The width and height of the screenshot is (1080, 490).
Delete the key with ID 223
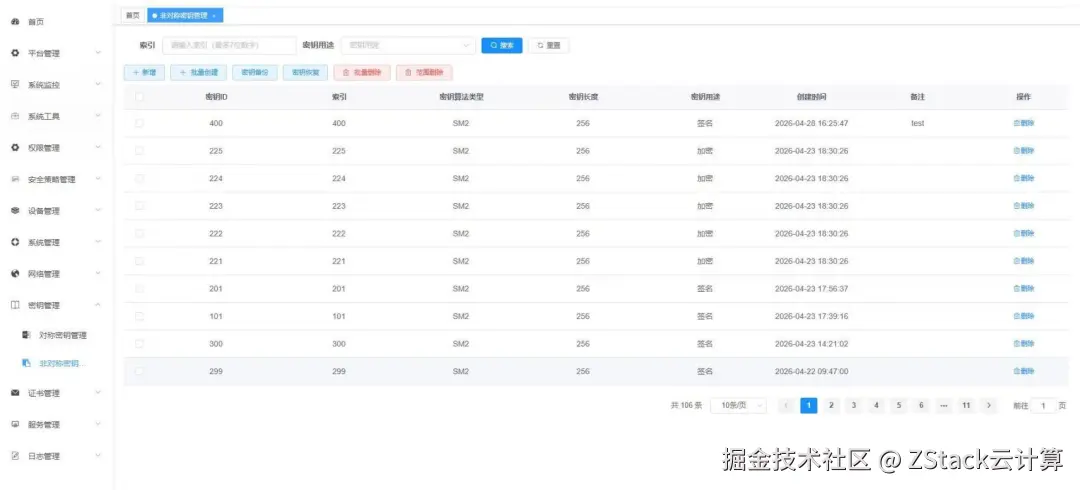tap(1024, 206)
